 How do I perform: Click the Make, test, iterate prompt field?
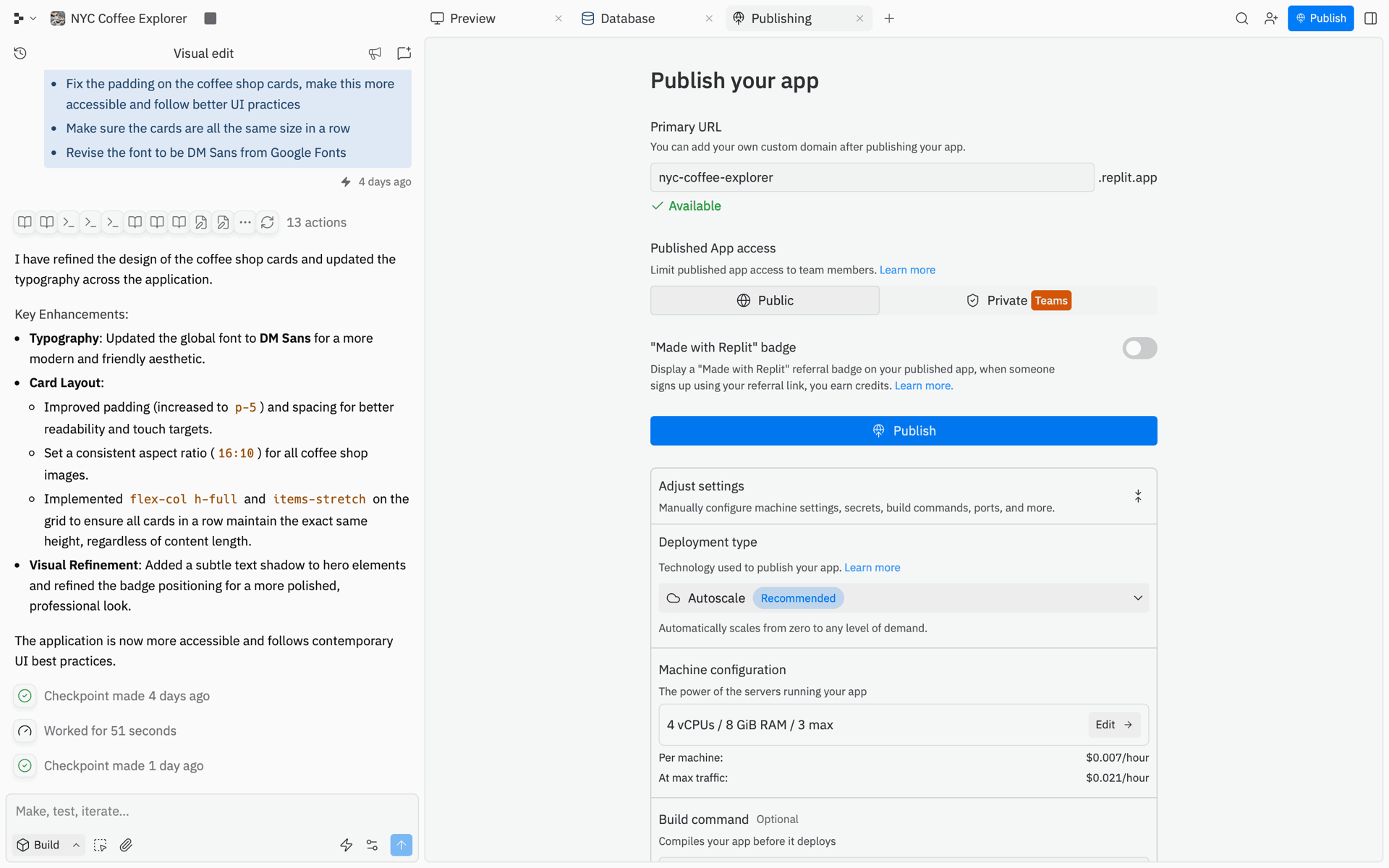[x=212, y=812]
